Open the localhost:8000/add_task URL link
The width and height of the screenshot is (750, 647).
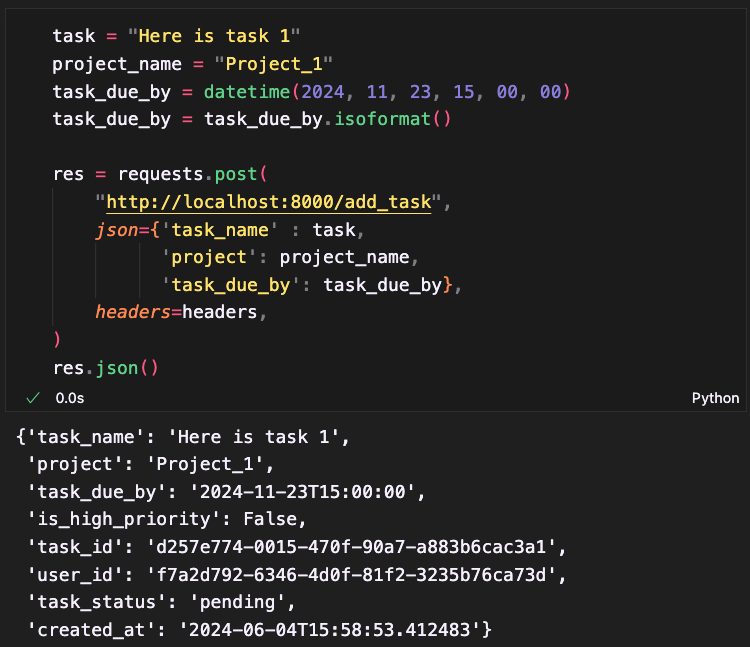tap(268, 203)
